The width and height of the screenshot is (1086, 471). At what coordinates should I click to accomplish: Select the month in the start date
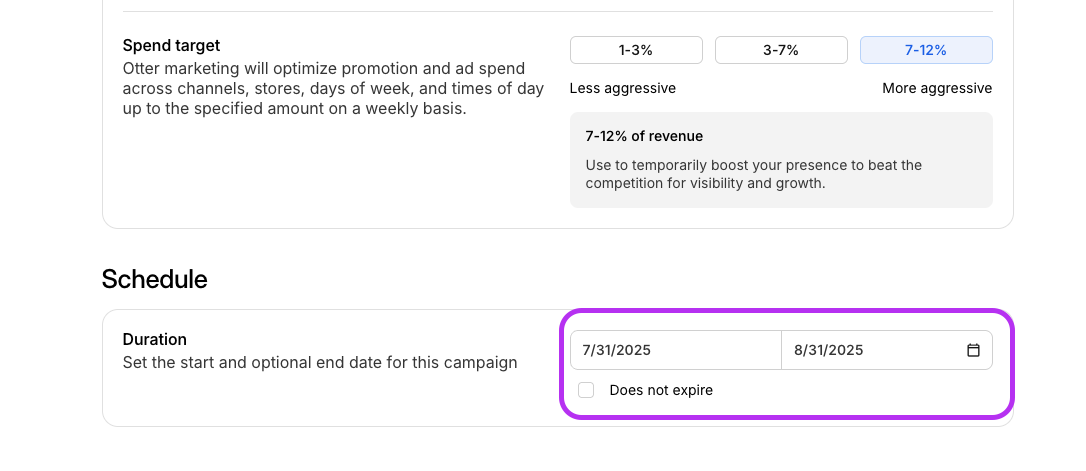click(586, 350)
